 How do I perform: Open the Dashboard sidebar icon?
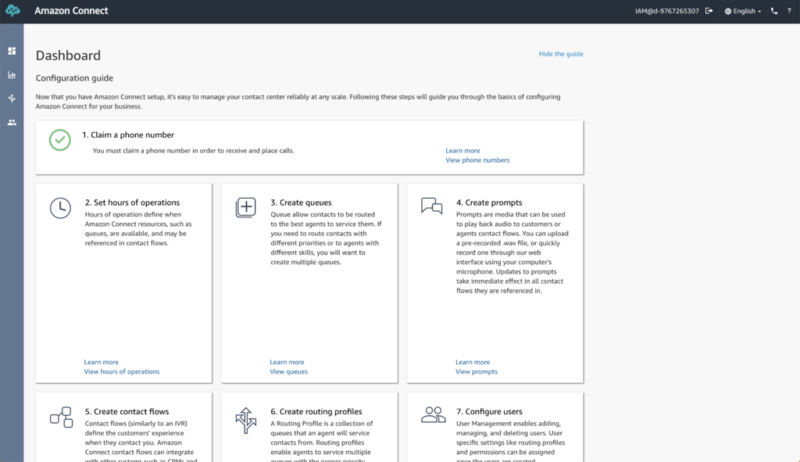pyautogui.click(x=12, y=51)
